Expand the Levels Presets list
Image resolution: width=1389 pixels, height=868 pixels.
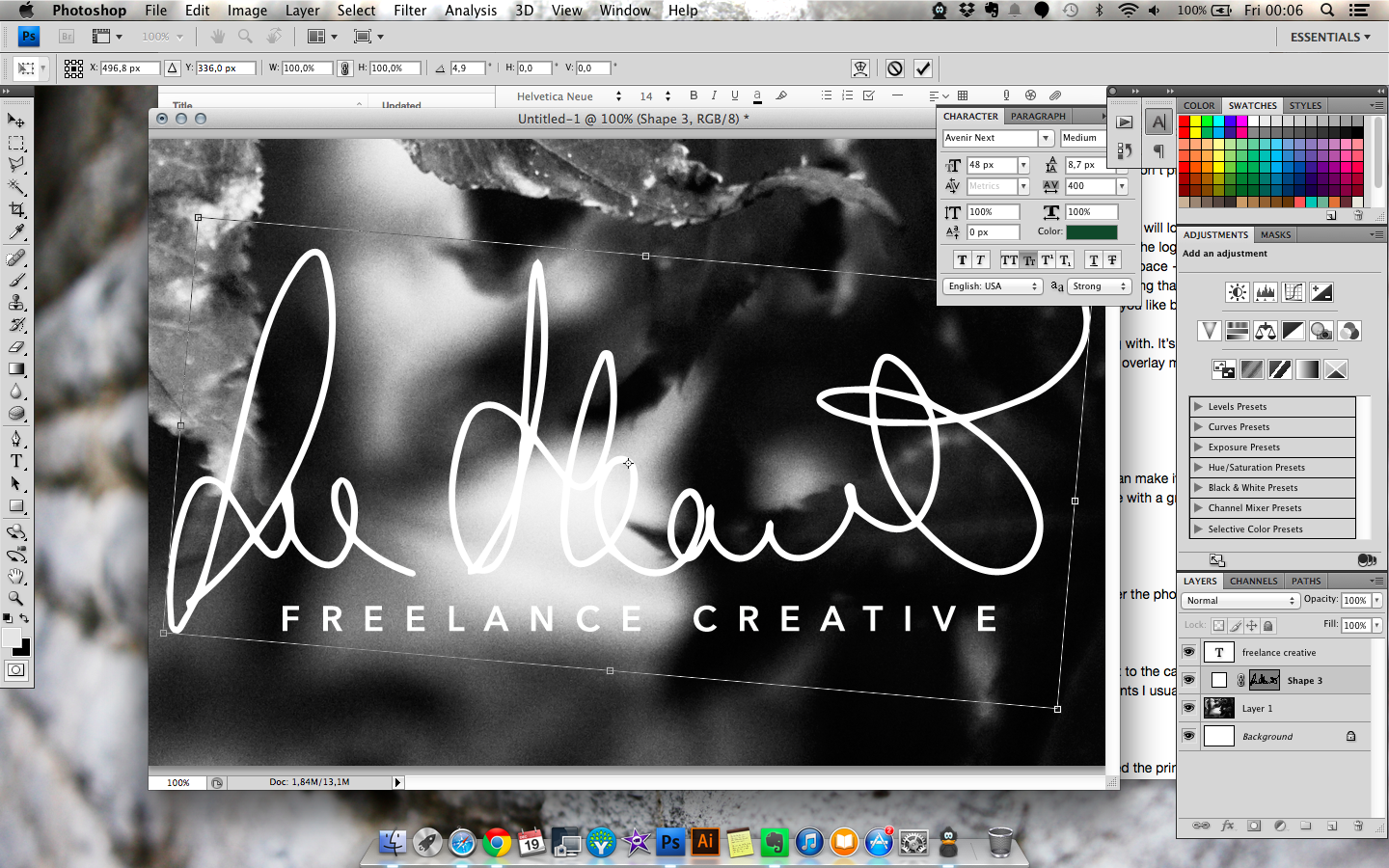pyautogui.click(x=1198, y=407)
